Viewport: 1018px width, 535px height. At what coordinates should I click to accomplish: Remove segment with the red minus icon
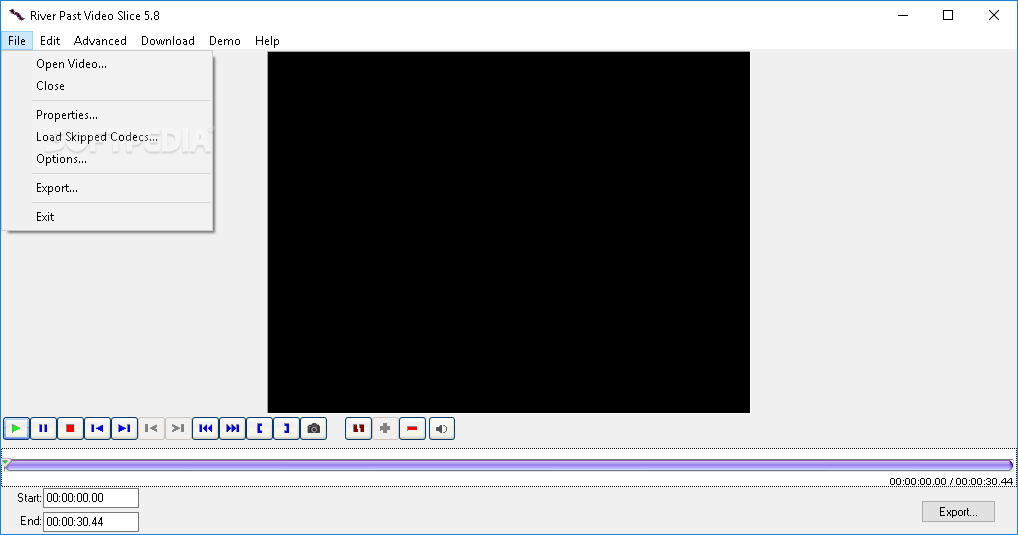pyautogui.click(x=412, y=429)
